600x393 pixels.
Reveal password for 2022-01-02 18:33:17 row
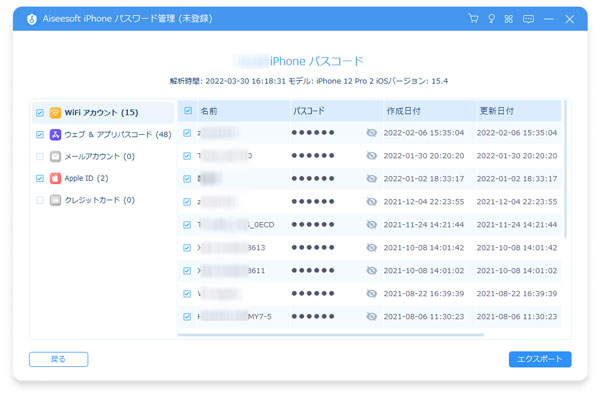click(x=371, y=178)
